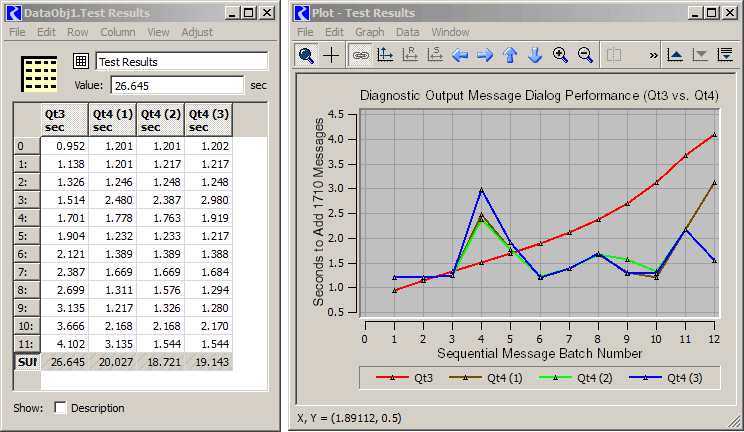Select the Qt4 (3) column header
This screenshot has width=744, height=432.
(208, 120)
